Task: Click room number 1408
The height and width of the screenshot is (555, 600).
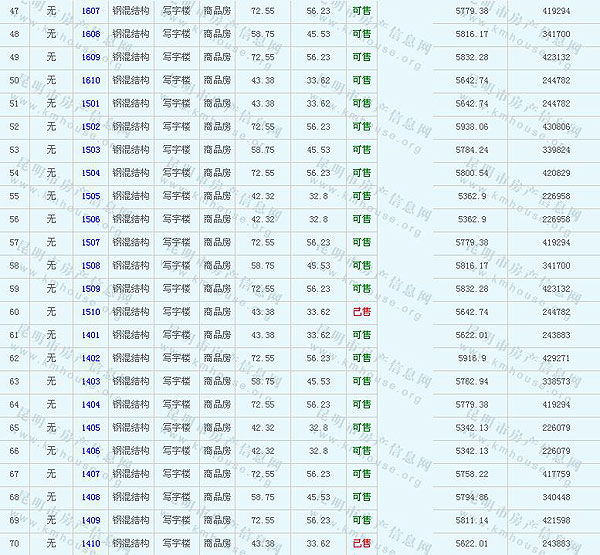Action: [91, 497]
